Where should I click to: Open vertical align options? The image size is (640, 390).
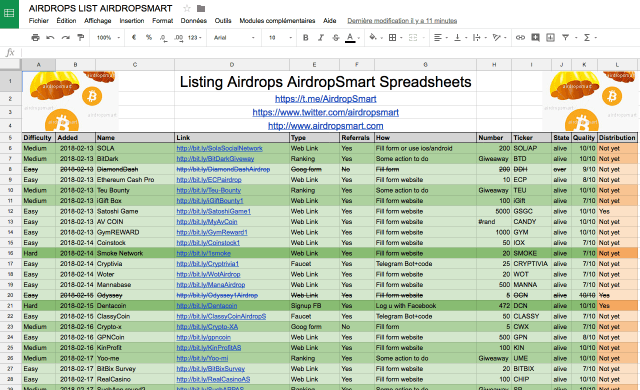click(x=460, y=38)
